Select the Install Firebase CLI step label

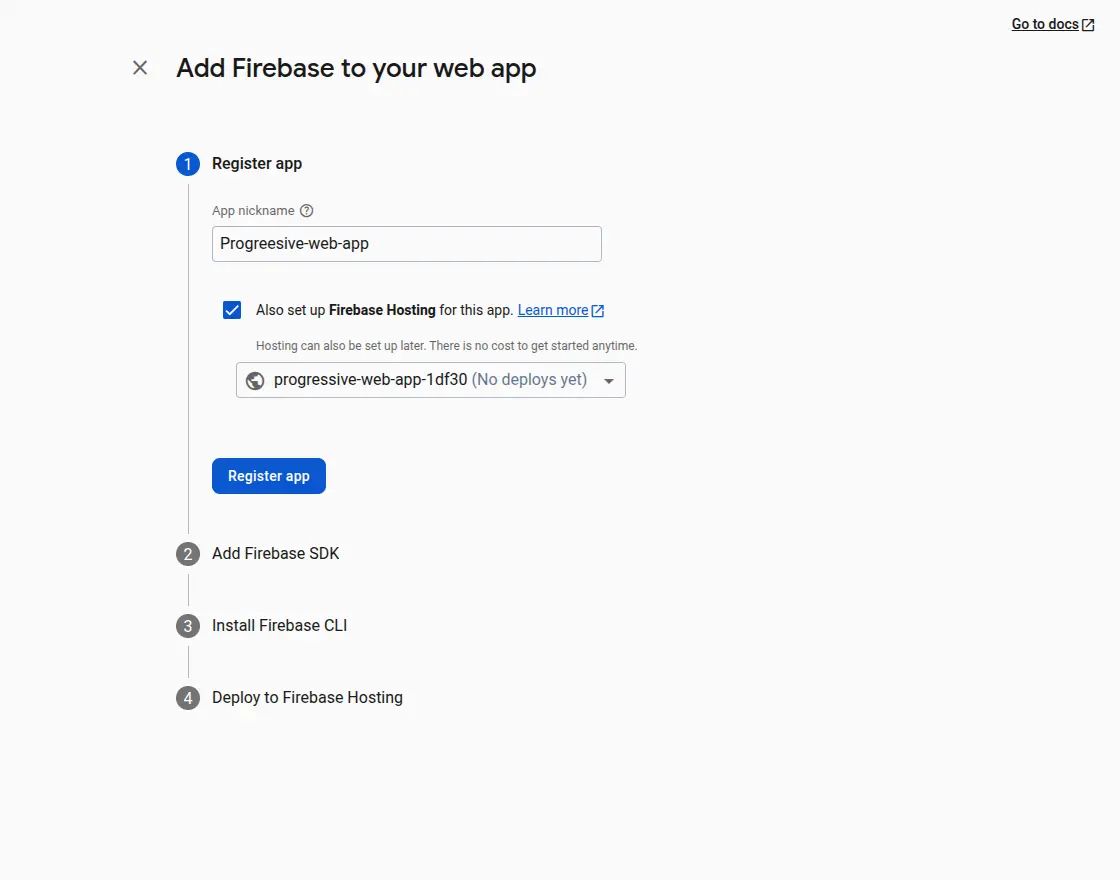pos(279,625)
